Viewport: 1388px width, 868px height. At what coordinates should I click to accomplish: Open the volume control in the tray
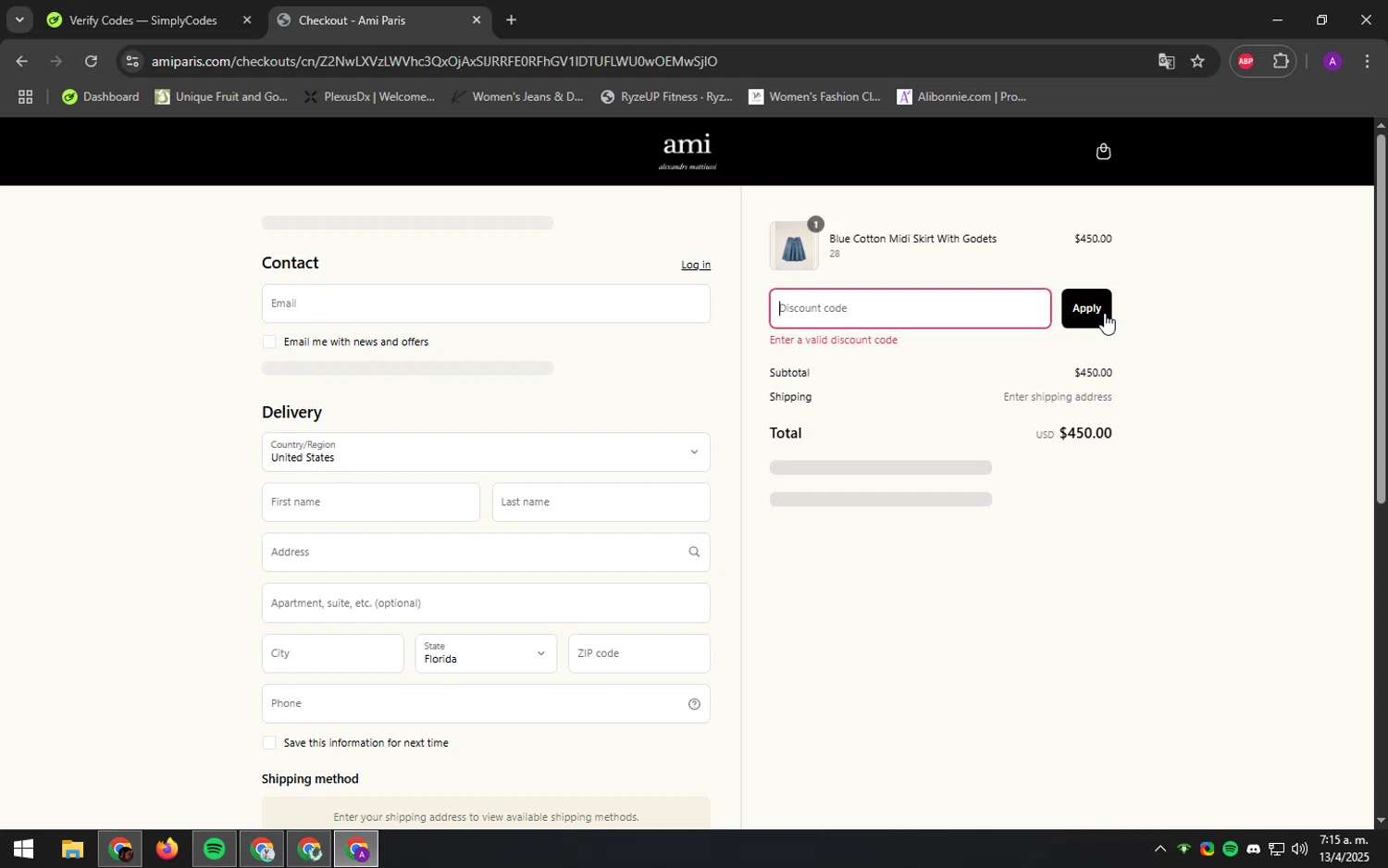[1299, 849]
